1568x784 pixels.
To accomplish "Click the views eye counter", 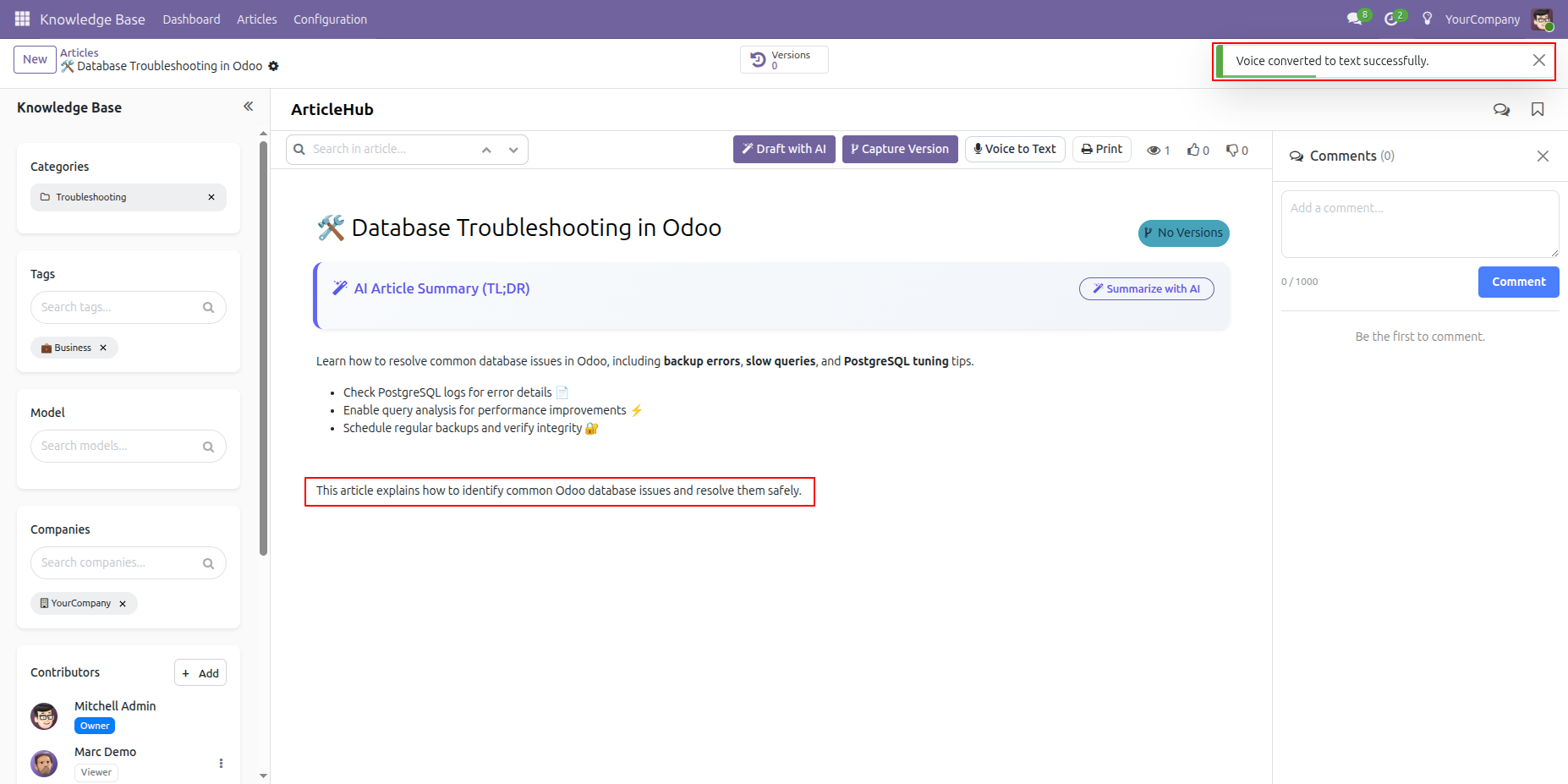I will [x=1158, y=151].
